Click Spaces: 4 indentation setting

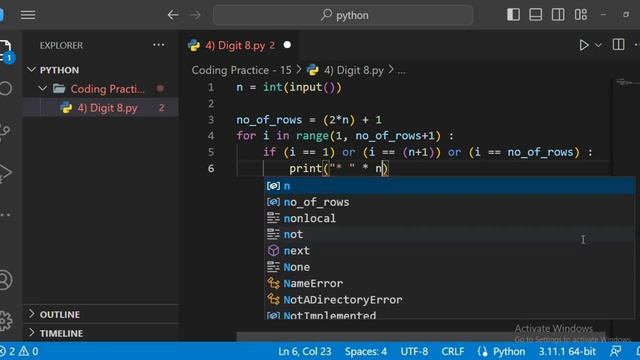(x=366, y=351)
